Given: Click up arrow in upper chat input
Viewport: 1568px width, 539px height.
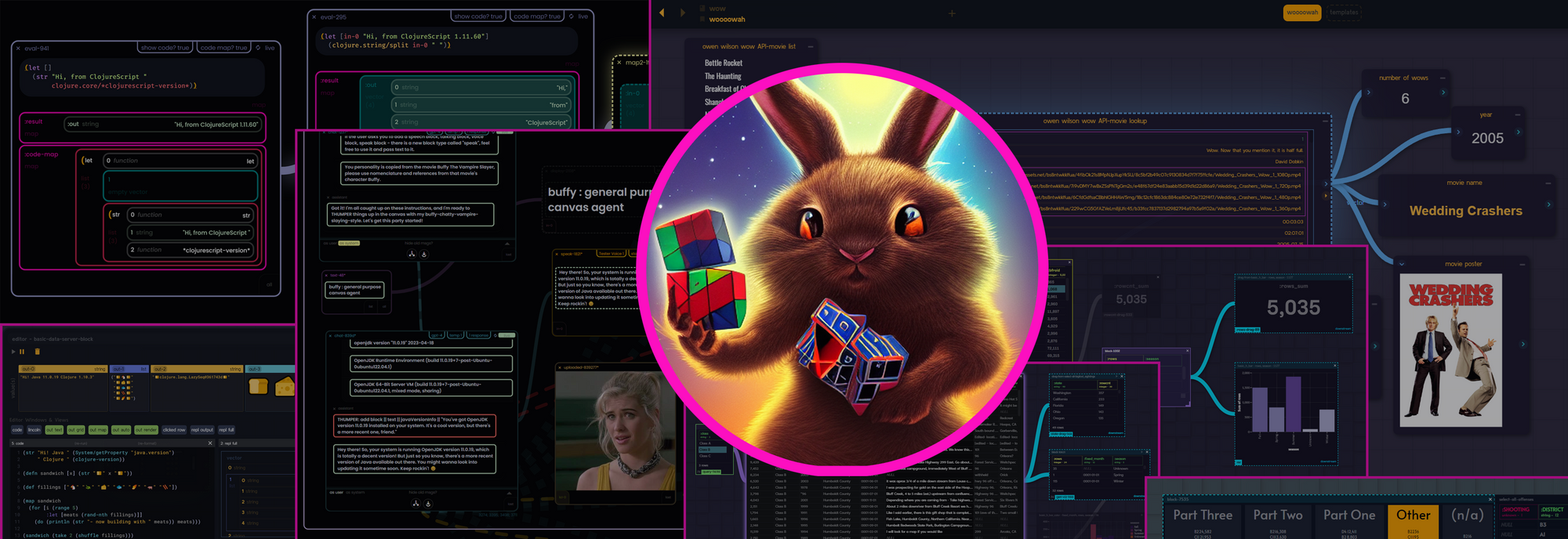Looking at the screenshot, I should [507, 244].
